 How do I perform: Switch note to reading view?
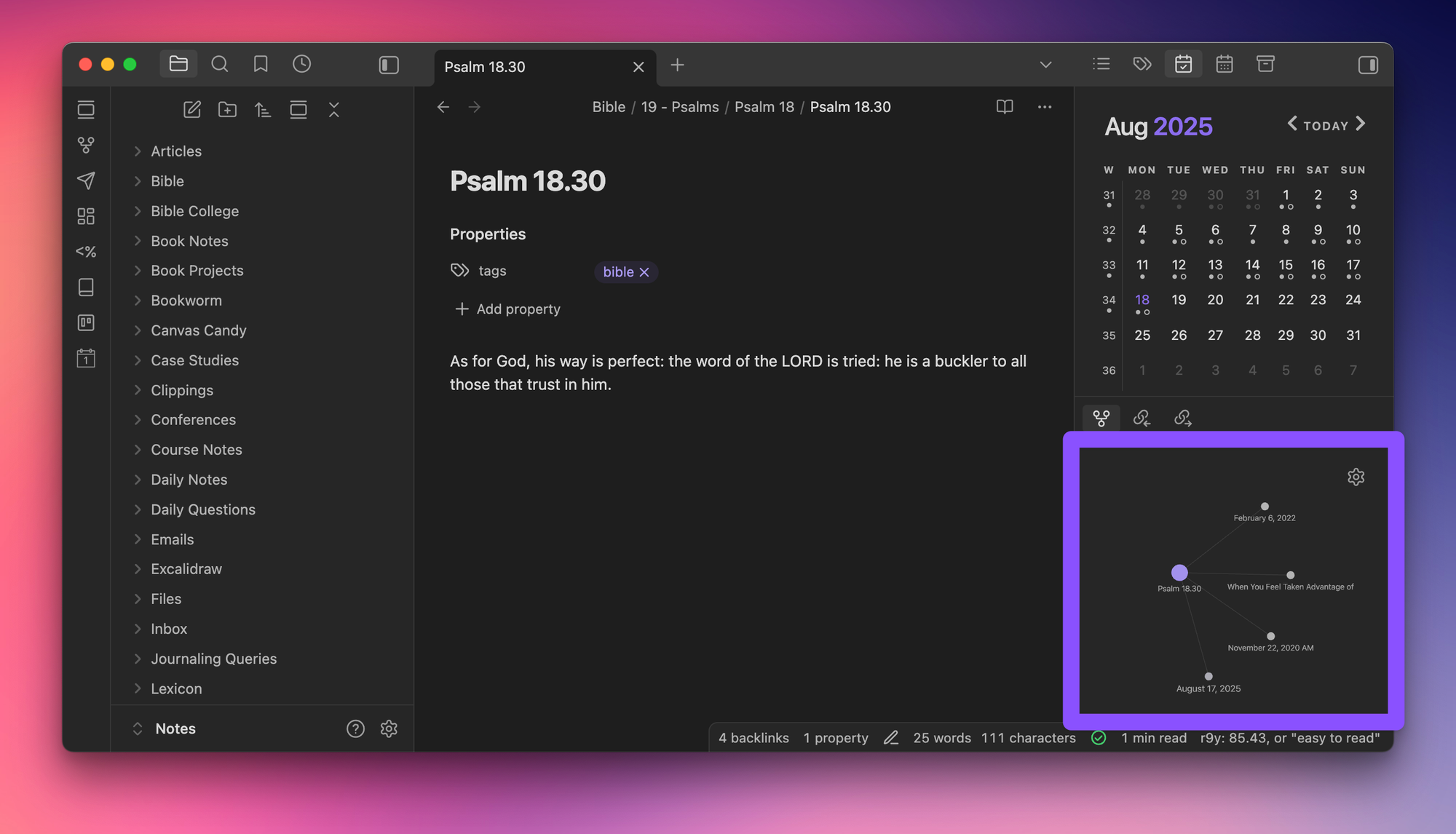pos(1005,107)
